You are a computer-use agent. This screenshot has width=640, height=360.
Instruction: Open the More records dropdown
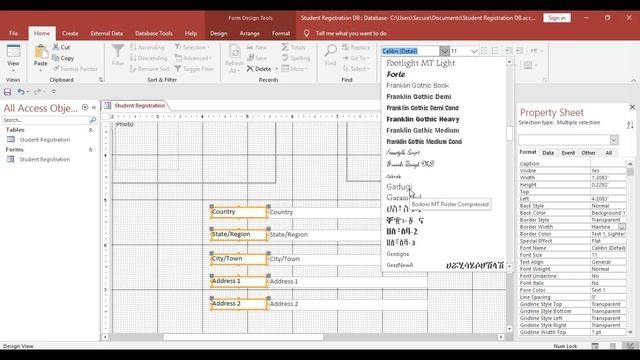(295, 69)
